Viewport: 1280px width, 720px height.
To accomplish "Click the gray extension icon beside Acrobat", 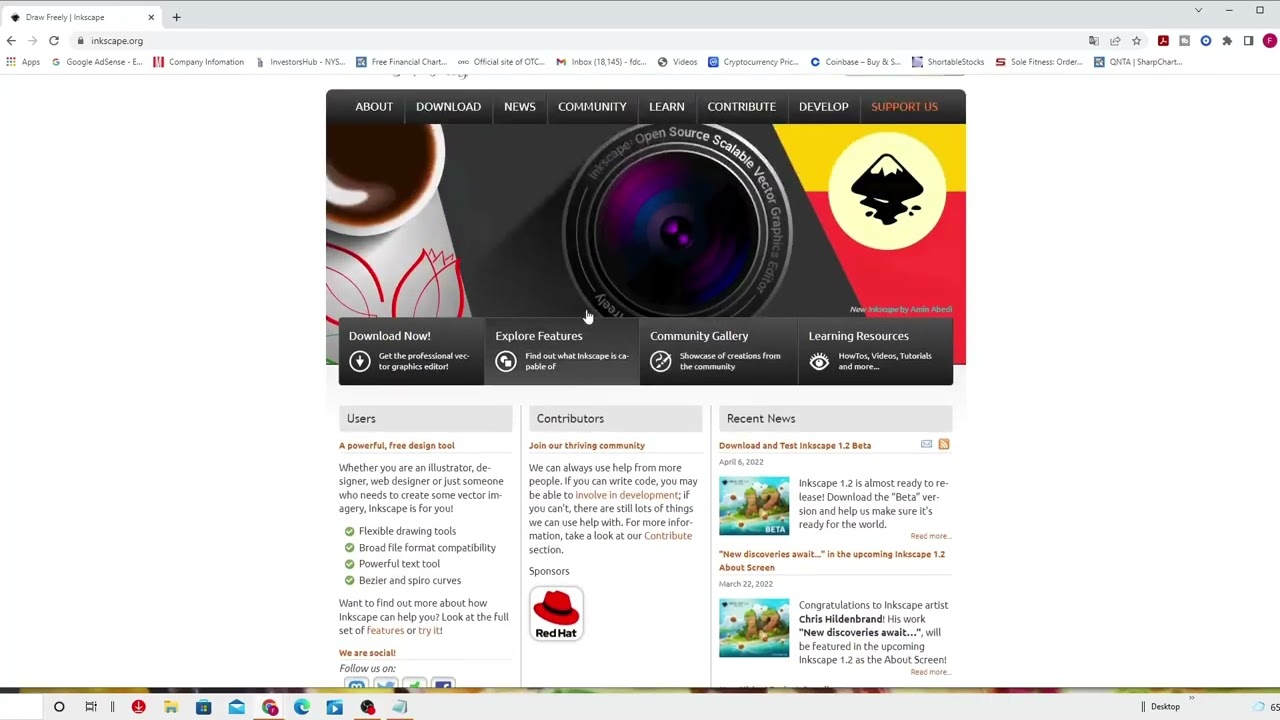I will point(1185,41).
